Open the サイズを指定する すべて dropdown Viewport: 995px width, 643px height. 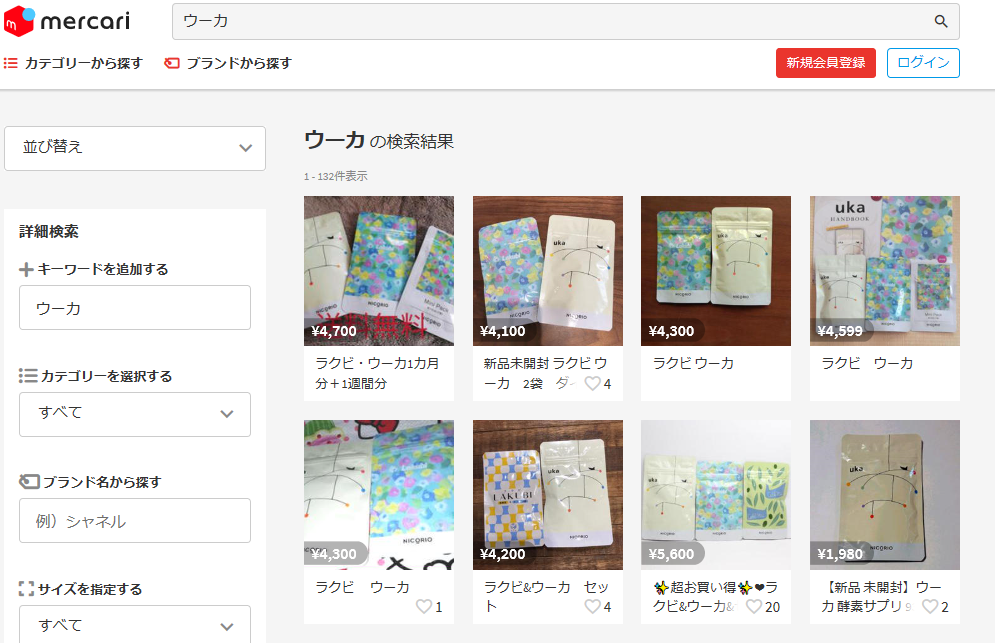135,625
